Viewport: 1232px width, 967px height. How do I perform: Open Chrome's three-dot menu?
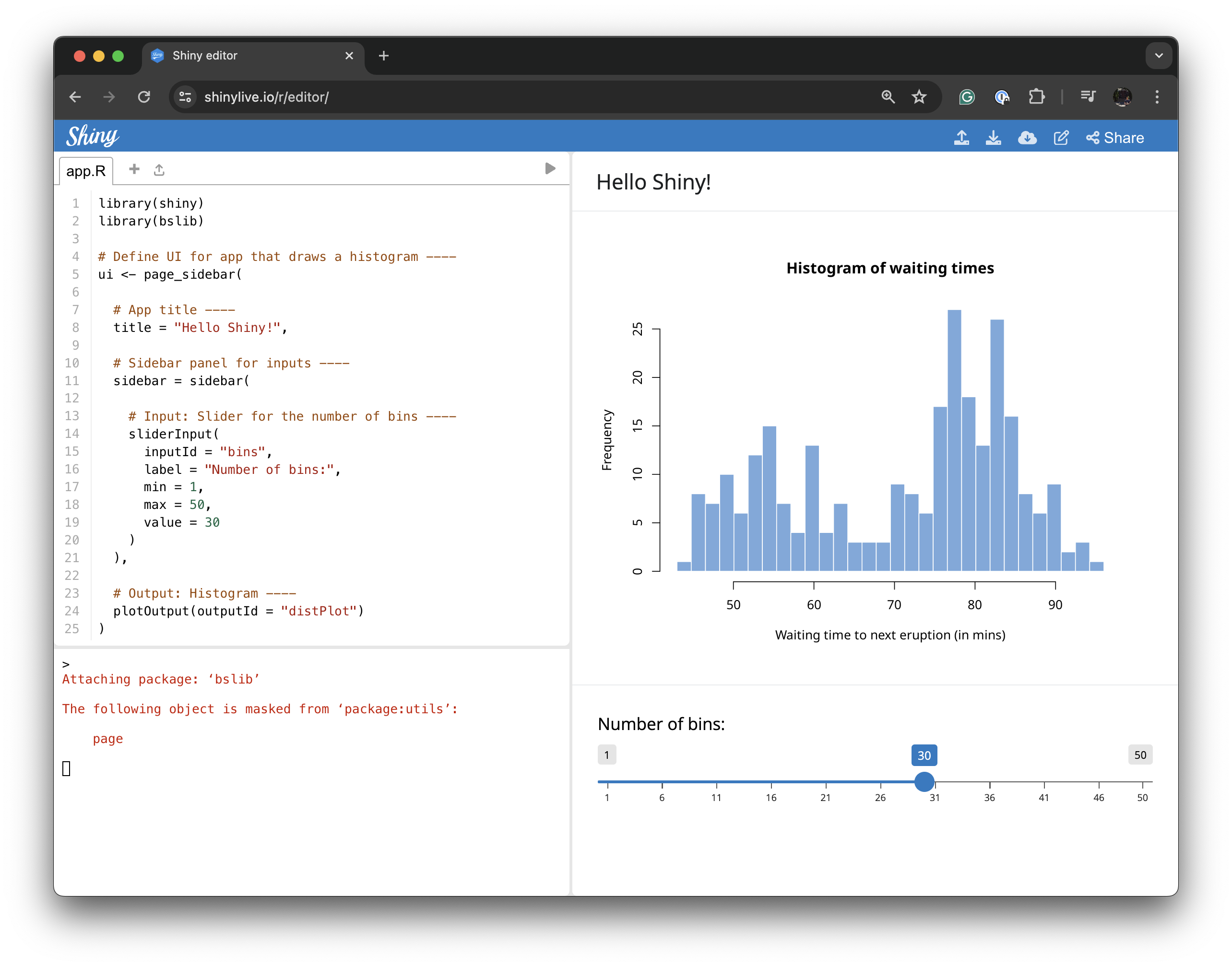pos(1157,97)
